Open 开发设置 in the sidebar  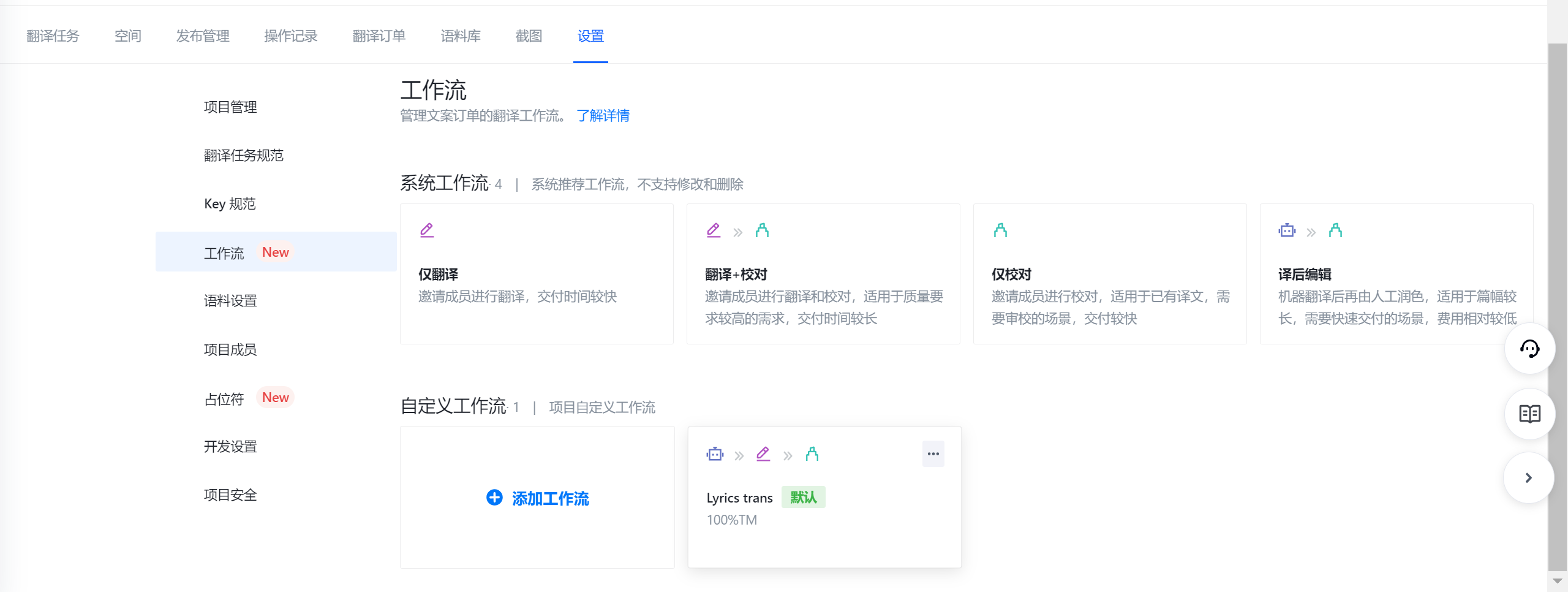coord(230,447)
